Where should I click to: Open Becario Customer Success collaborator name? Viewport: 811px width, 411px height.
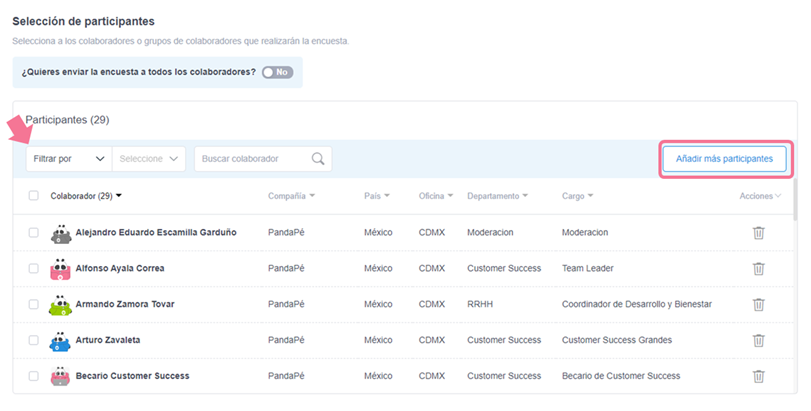click(x=132, y=376)
